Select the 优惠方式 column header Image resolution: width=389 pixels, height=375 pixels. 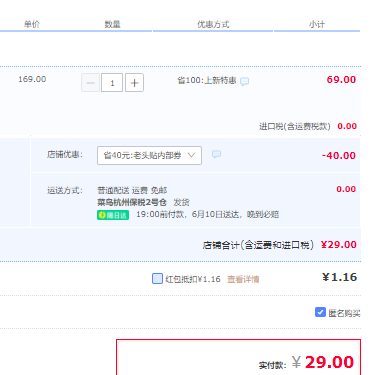213,24
